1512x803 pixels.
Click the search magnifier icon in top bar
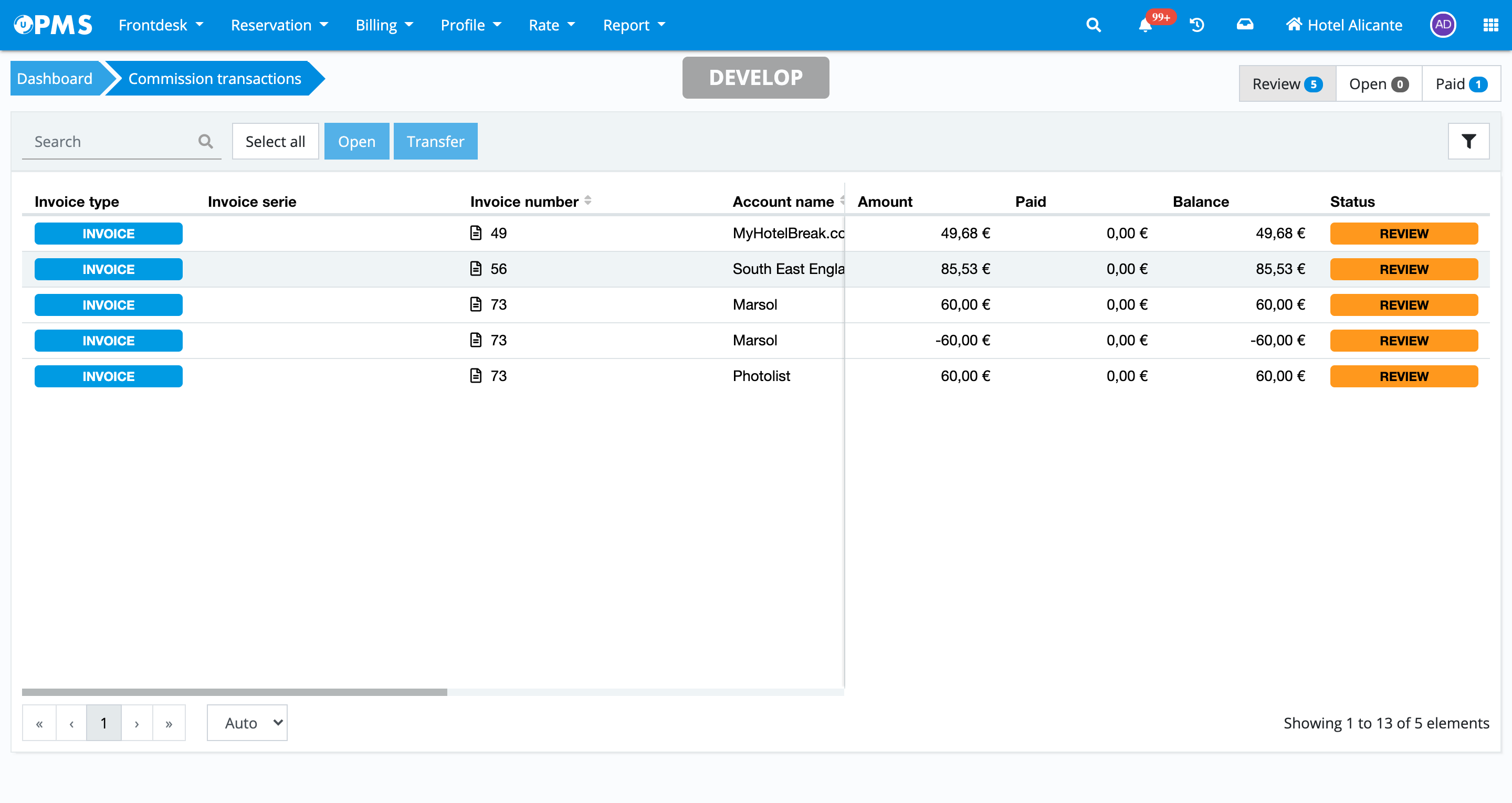click(x=1093, y=25)
